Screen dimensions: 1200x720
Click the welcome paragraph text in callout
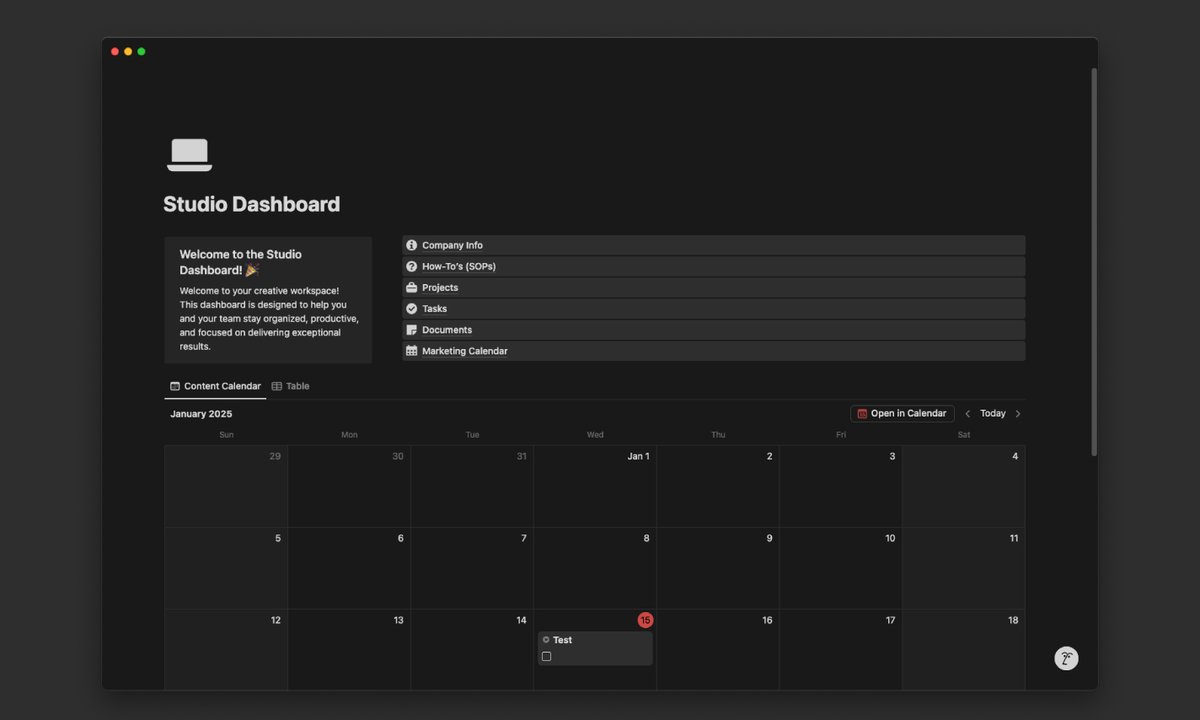[x=268, y=319]
